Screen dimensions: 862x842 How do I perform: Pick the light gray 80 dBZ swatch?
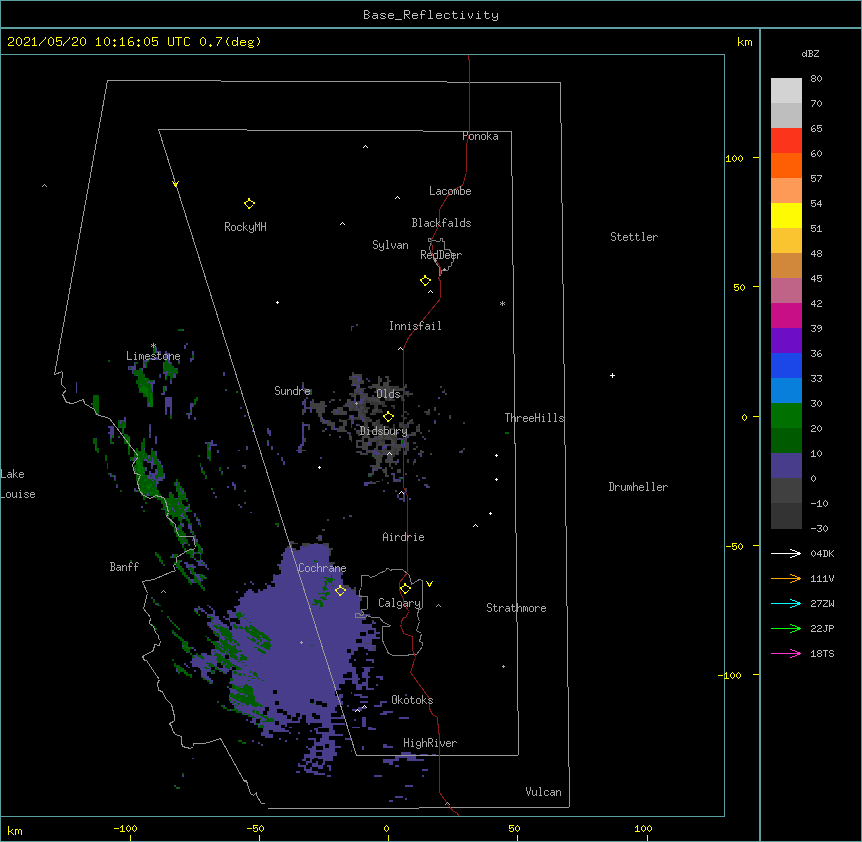point(786,91)
